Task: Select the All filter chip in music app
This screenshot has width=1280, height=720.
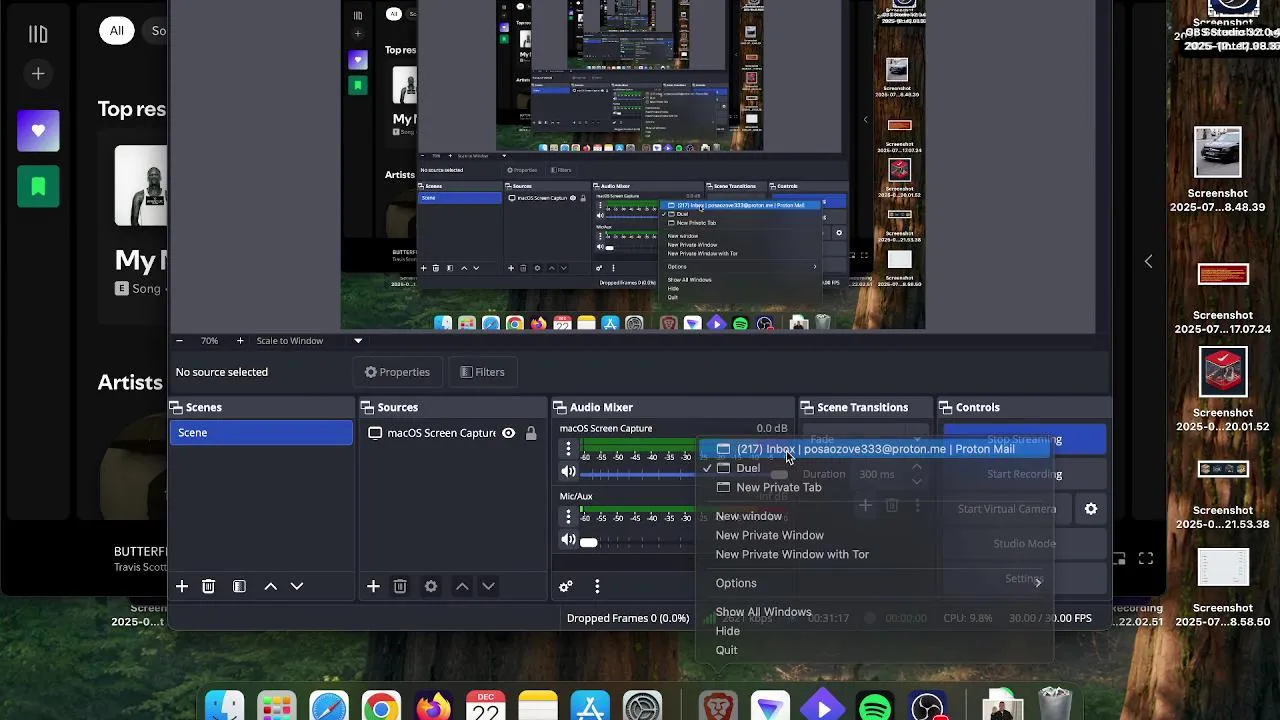Action: (x=117, y=30)
